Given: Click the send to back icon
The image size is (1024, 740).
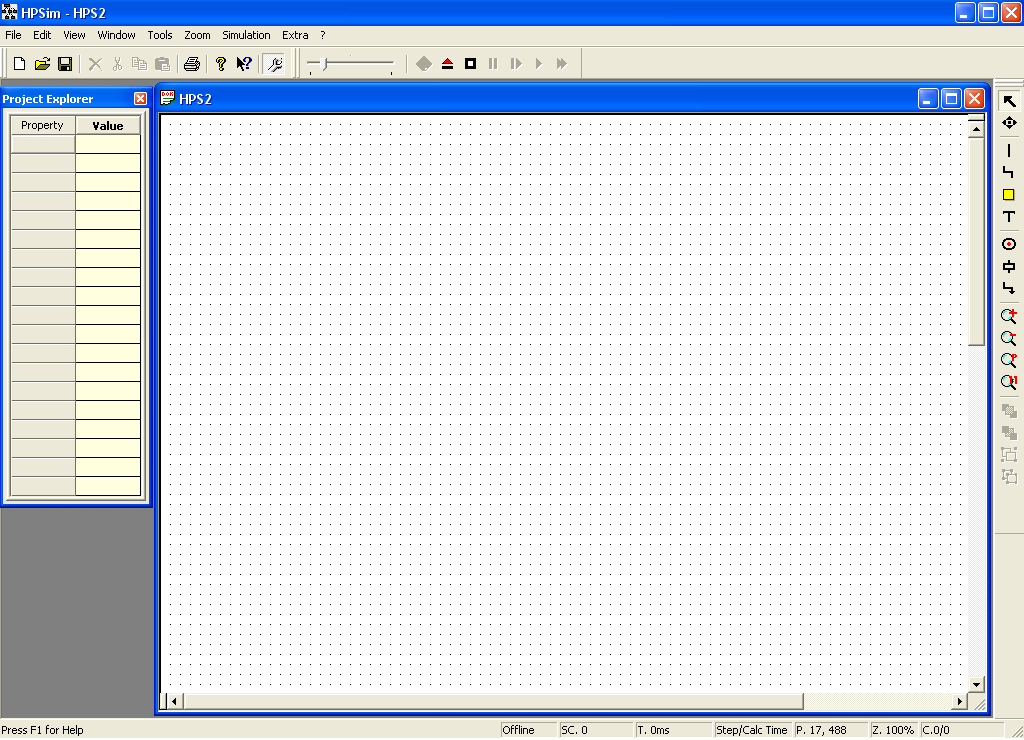Looking at the screenshot, I should tap(1009, 432).
